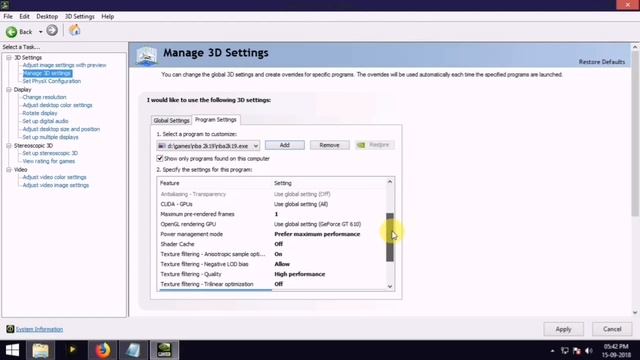Select Adjust video image settings
This screenshot has width=640, height=360.
[x=56, y=185]
